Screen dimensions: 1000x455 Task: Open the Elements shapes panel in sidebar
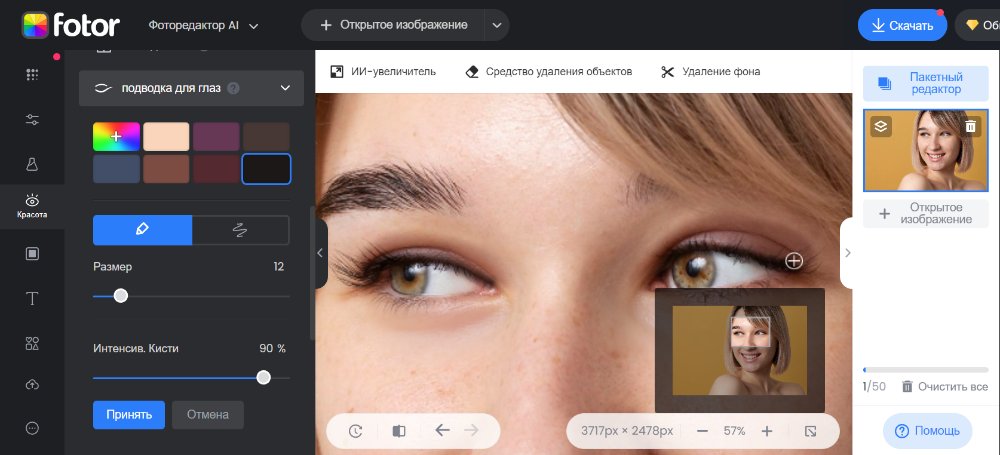click(32, 343)
